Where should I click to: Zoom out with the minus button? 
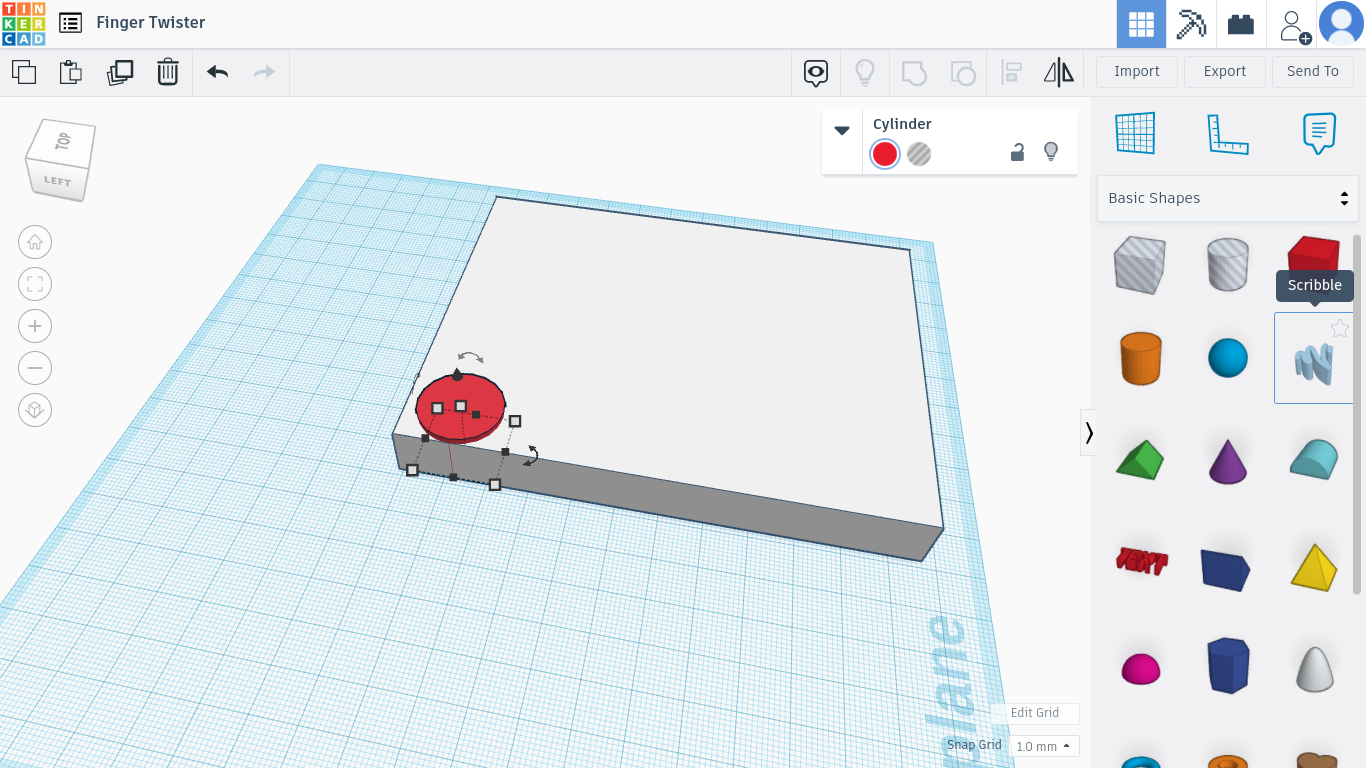click(35, 368)
